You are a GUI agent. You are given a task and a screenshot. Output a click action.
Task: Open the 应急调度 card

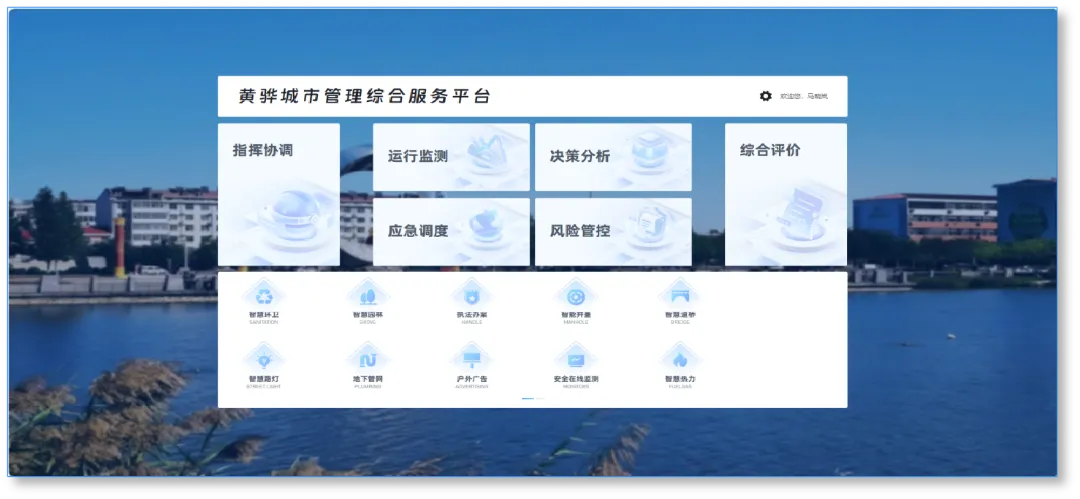451,232
